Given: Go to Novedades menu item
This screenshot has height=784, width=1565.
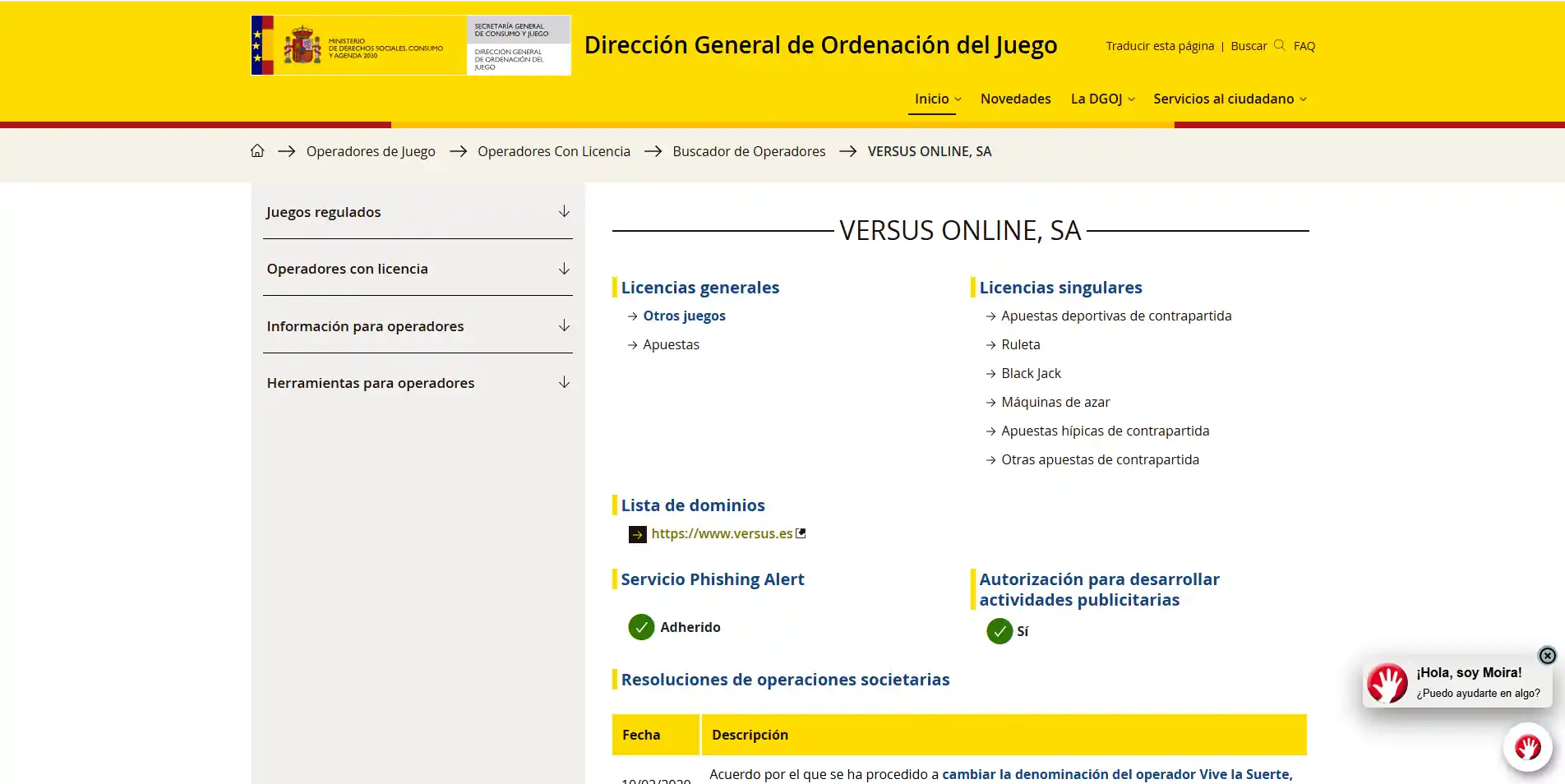Looking at the screenshot, I should pos(1015,99).
